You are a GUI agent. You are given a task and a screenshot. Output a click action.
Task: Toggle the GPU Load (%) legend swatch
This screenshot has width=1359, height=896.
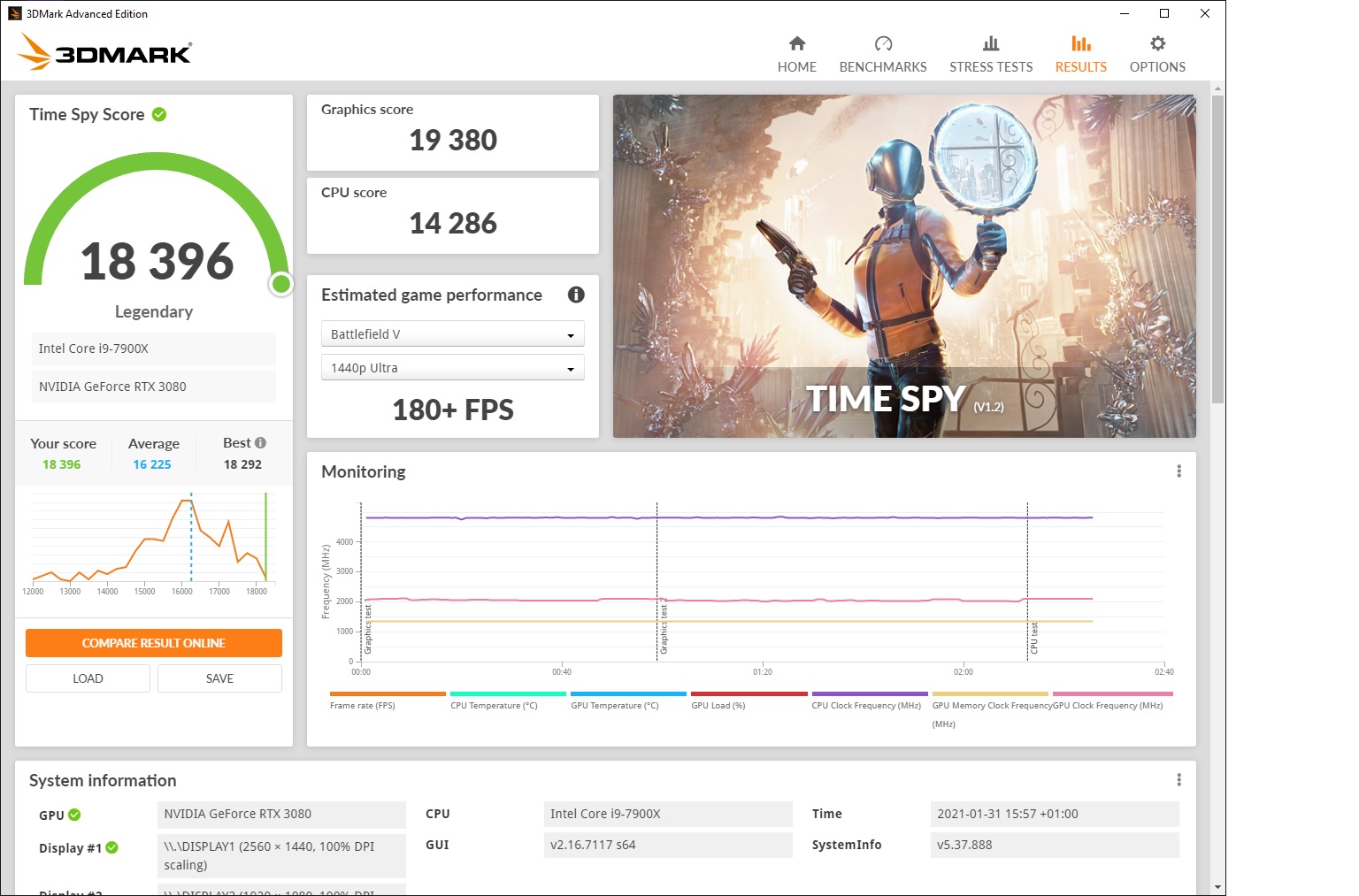coord(749,694)
